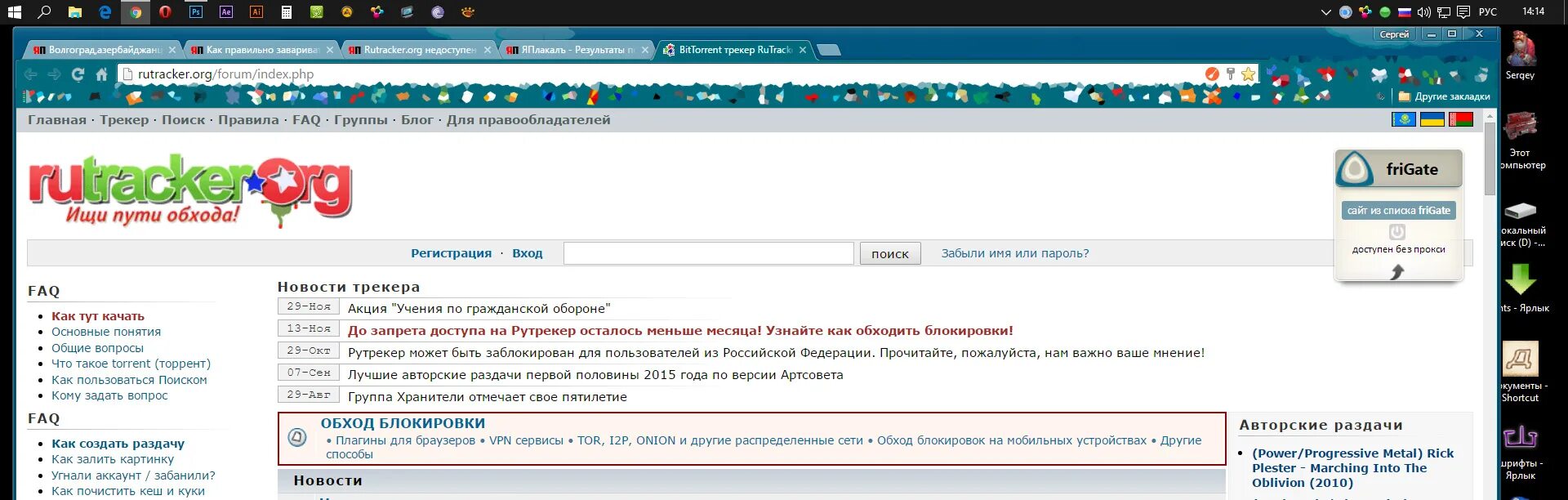The width and height of the screenshot is (1568, 500).
Task: Click the address bar URL field
Action: coord(661,74)
